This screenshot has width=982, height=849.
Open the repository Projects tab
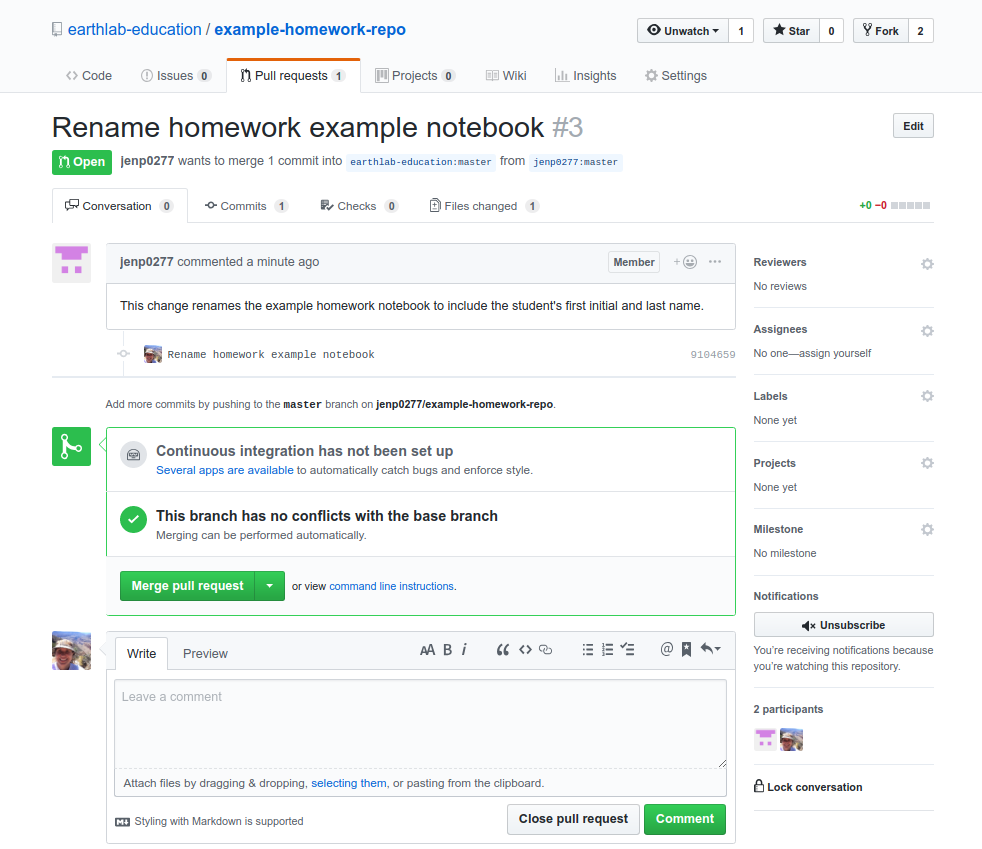click(415, 76)
